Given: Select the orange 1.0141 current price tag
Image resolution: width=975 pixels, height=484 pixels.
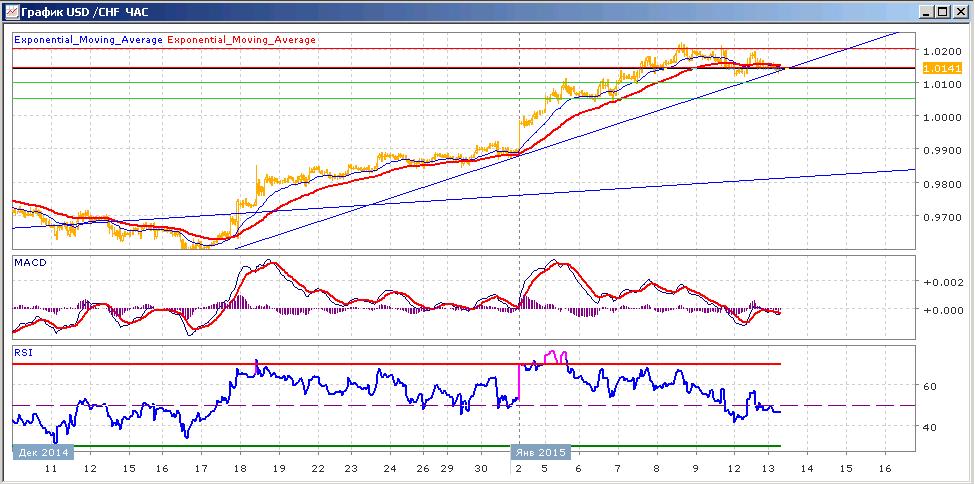Looking at the screenshot, I should coord(943,68).
